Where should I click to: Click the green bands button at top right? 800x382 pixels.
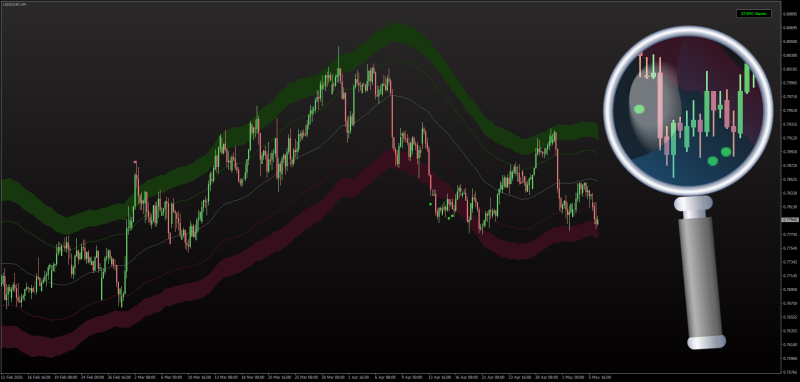(754, 14)
